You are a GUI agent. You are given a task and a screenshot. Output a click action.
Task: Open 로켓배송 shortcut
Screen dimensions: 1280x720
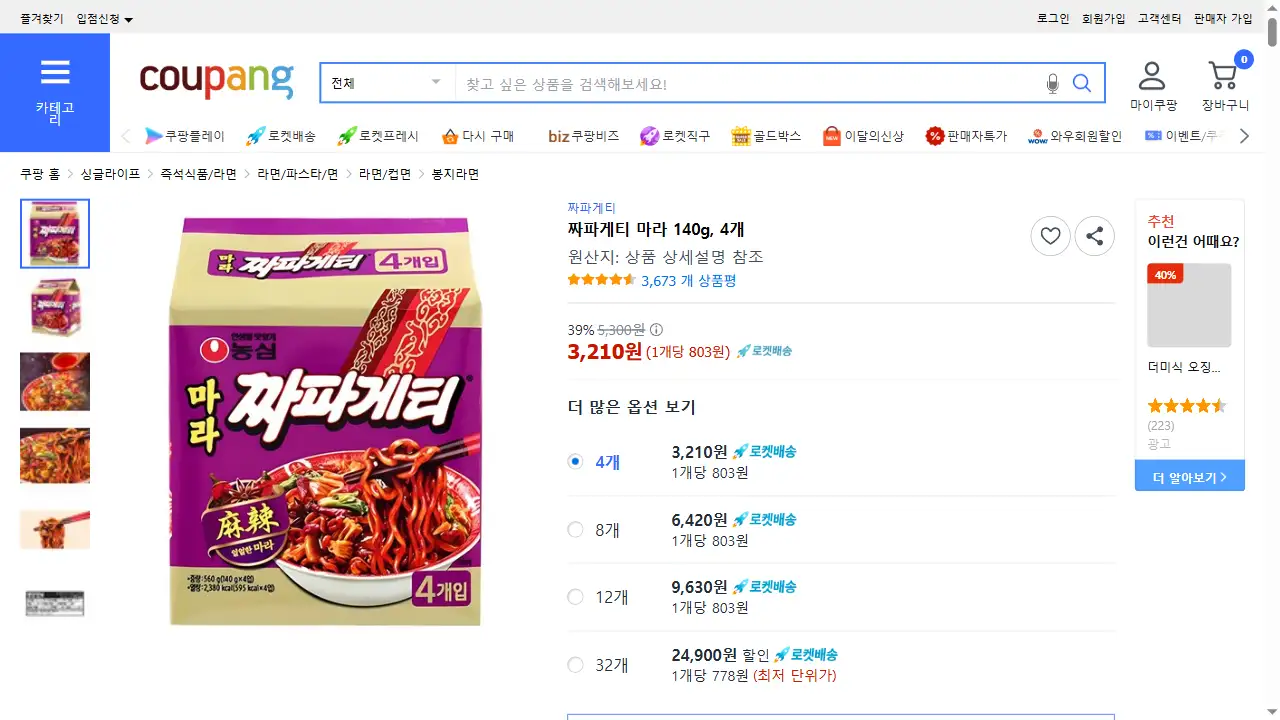coord(281,136)
